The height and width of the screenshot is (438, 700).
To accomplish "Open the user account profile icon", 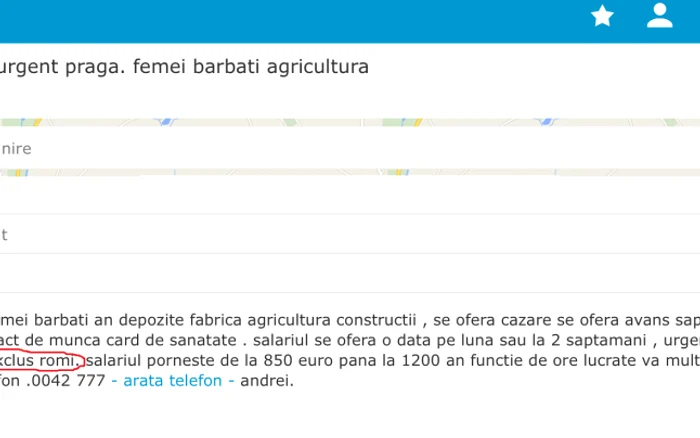I will pyautogui.click(x=660, y=16).
